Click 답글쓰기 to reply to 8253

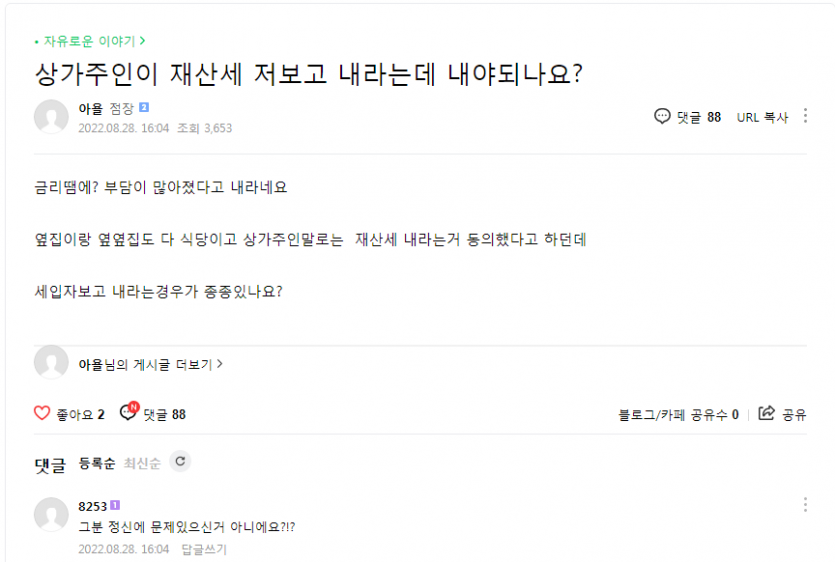pyautogui.click(x=204, y=549)
